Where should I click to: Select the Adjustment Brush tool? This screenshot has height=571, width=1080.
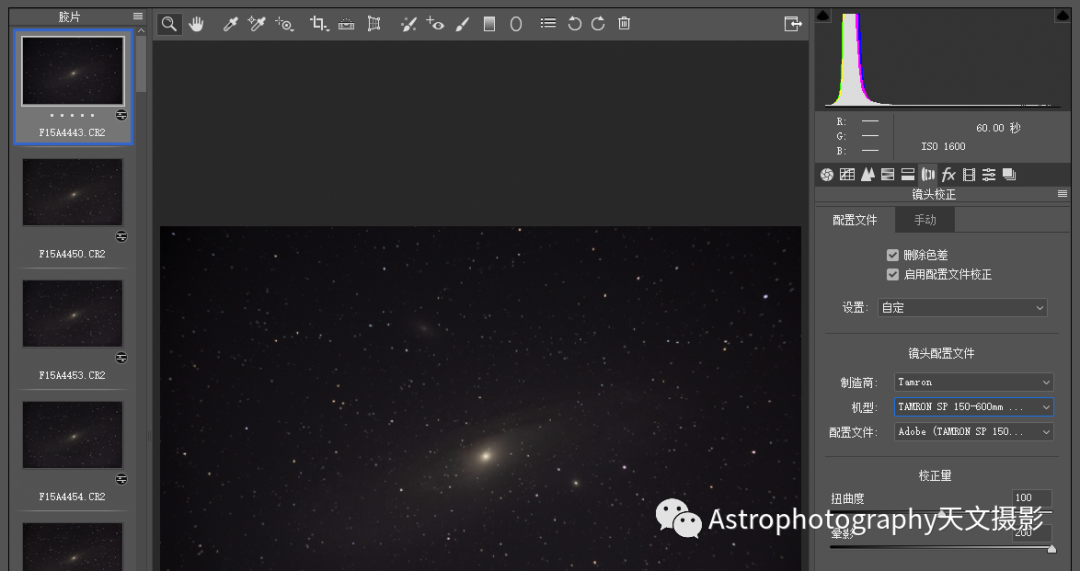click(x=462, y=24)
